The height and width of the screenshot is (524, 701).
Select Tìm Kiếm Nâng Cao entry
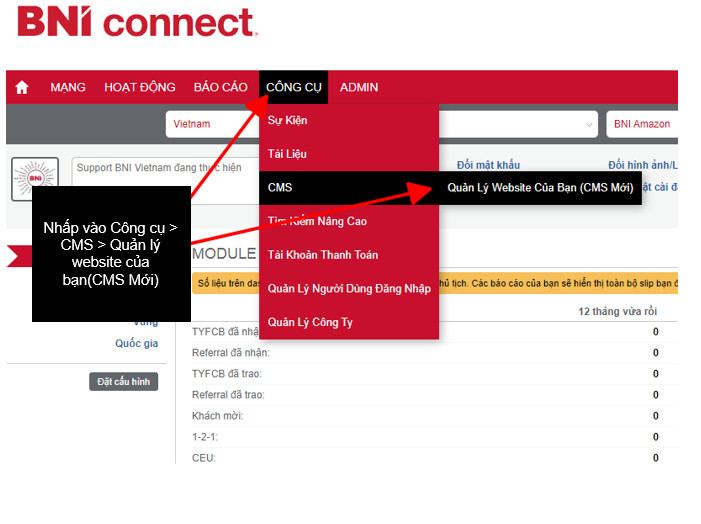(349, 221)
